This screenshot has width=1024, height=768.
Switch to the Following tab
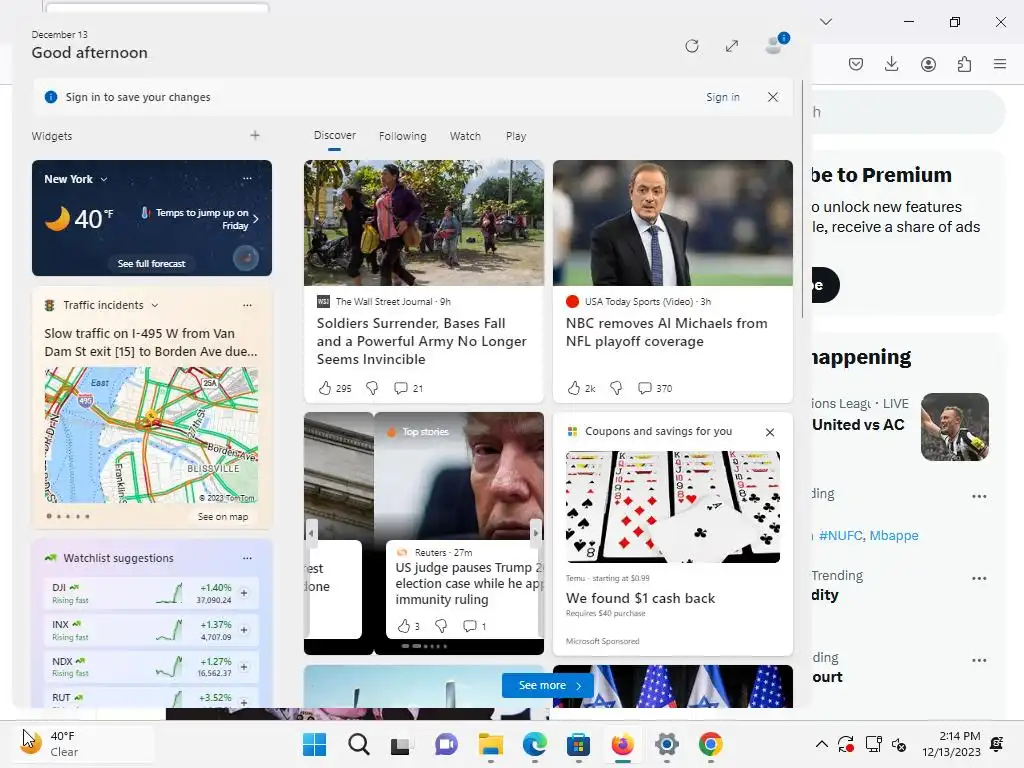pos(402,136)
